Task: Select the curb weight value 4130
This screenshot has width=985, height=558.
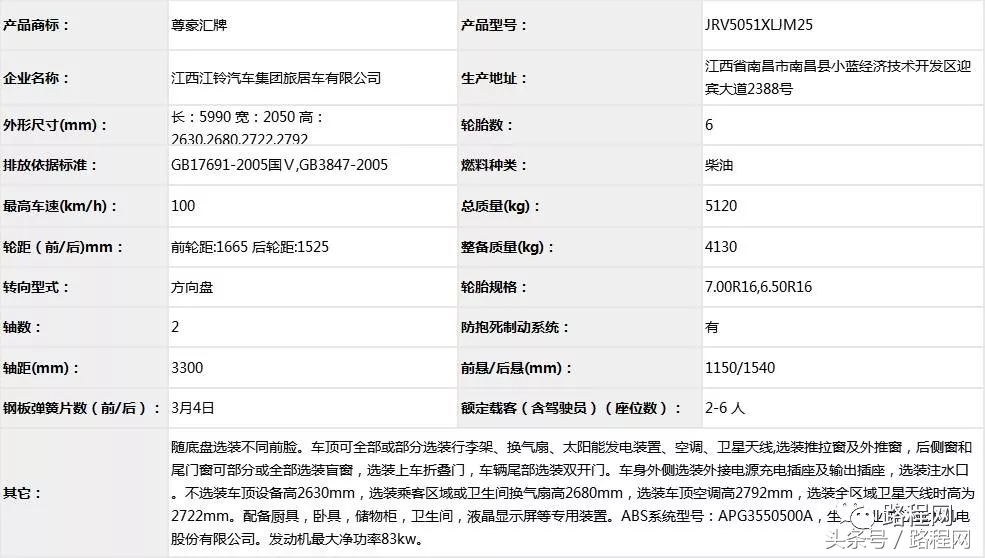Action: coord(721,247)
